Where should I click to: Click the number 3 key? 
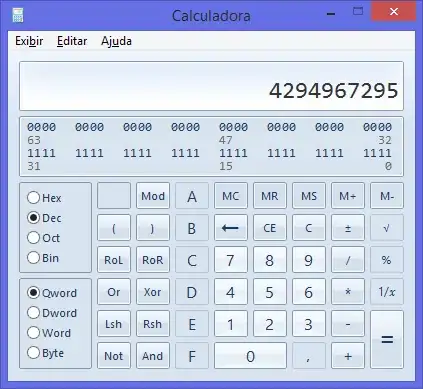tap(309, 324)
